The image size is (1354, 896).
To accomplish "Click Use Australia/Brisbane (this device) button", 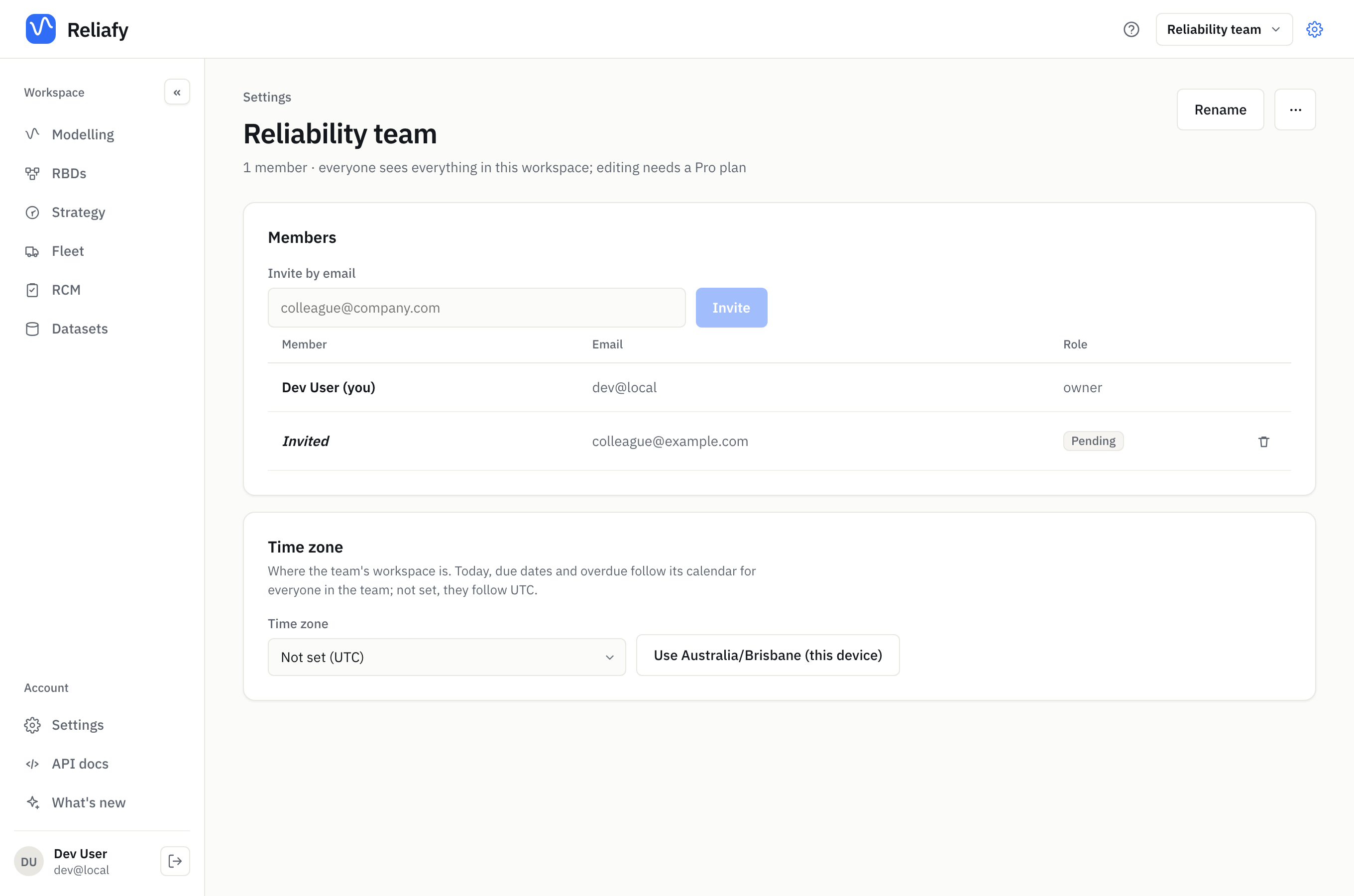I will coord(768,655).
